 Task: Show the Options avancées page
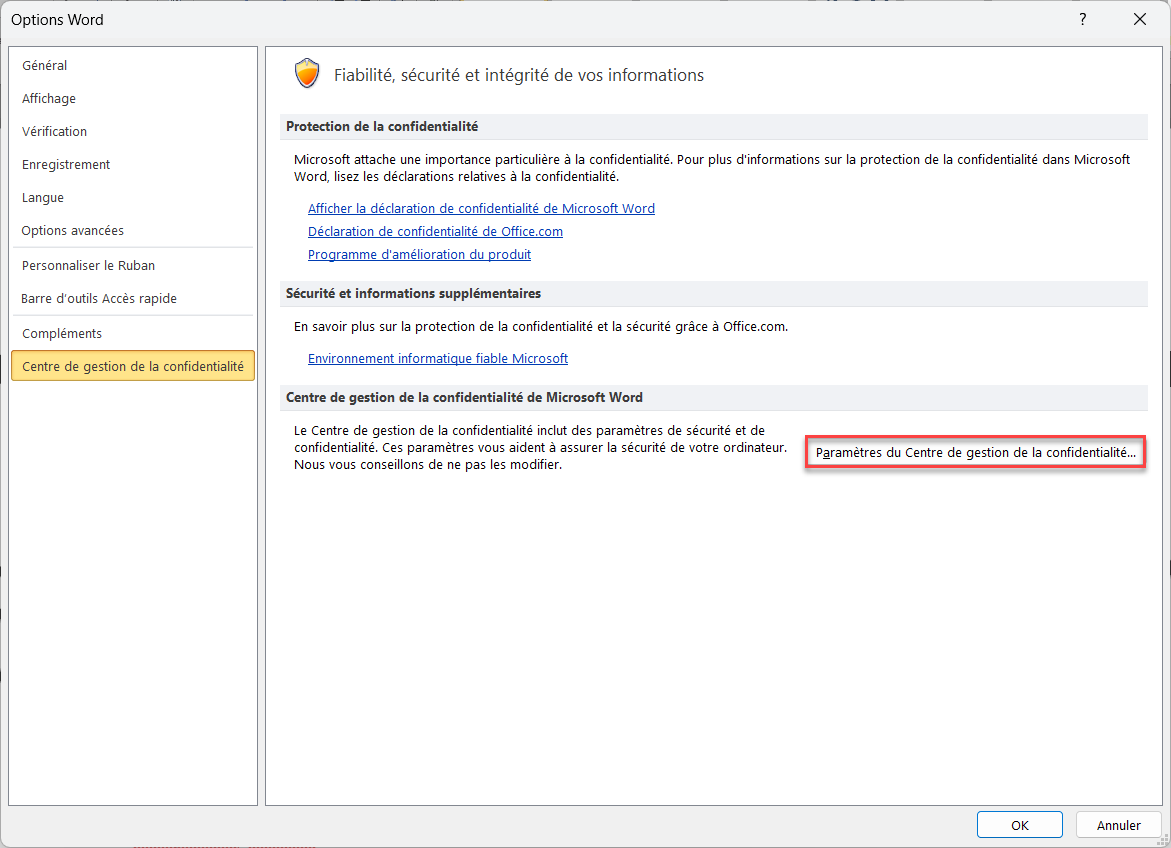tap(73, 231)
